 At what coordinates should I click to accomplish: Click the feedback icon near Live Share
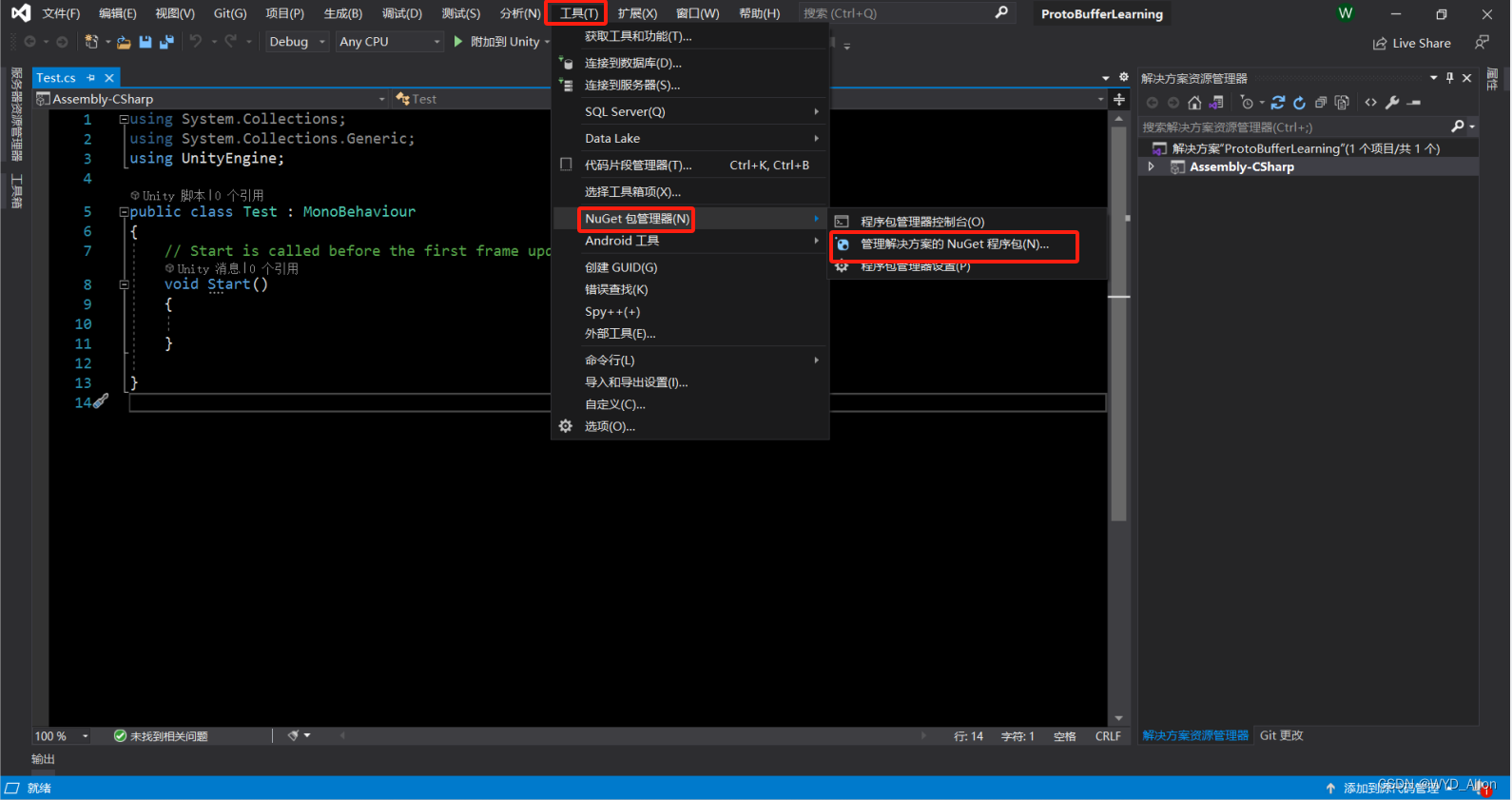pyautogui.click(x=1482, y=42)
